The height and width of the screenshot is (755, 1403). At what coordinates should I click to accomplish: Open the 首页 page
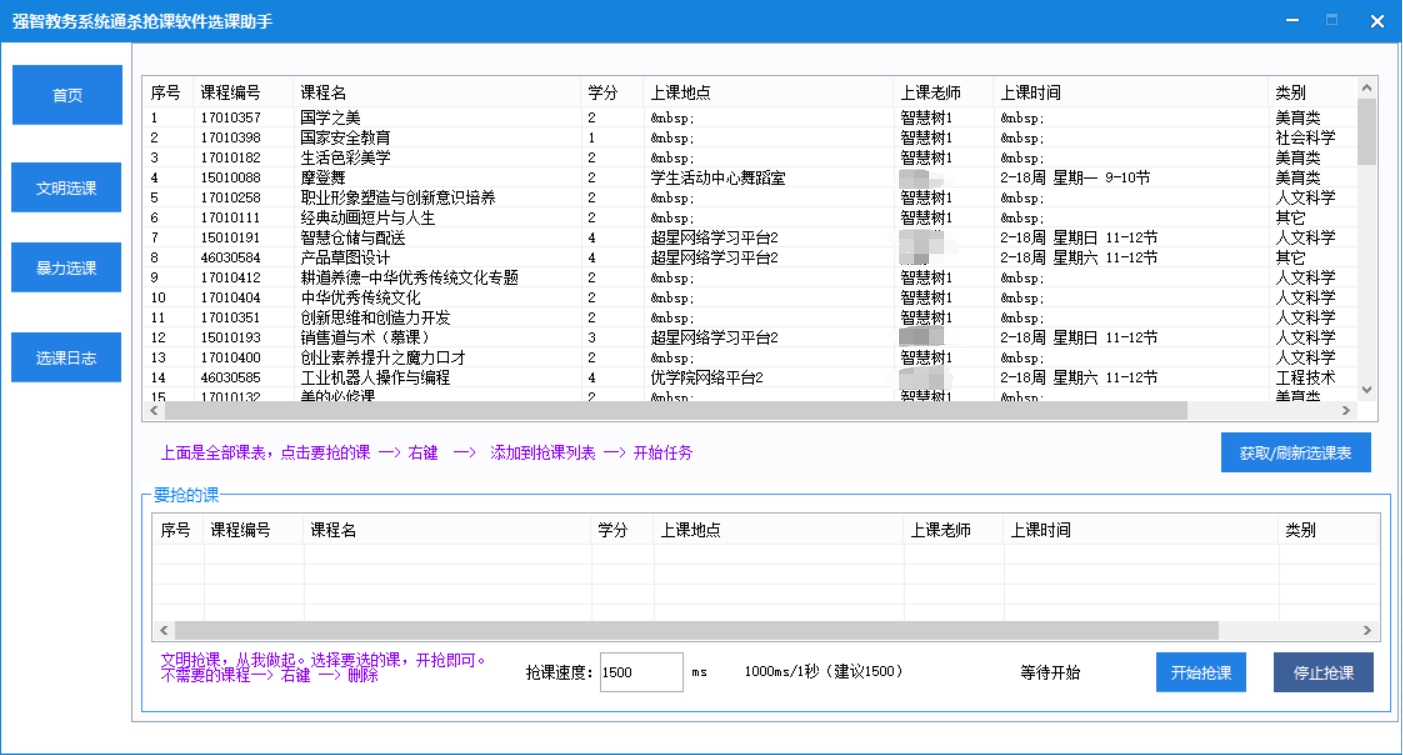pyautogui.click(x=67, y=95)
